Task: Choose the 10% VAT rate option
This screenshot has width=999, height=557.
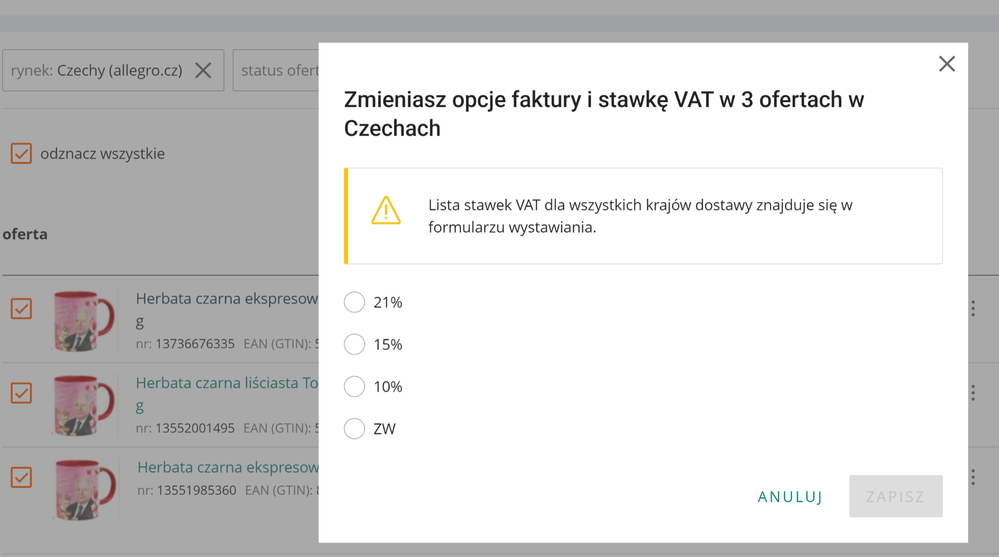Action: coord(355,386)
